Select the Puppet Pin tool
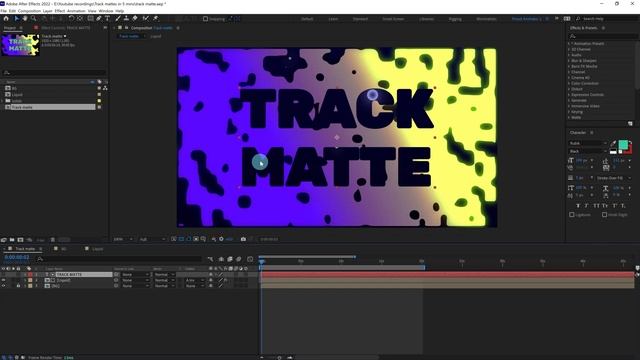This screenshot has height=360, width=640. [156, 18]
